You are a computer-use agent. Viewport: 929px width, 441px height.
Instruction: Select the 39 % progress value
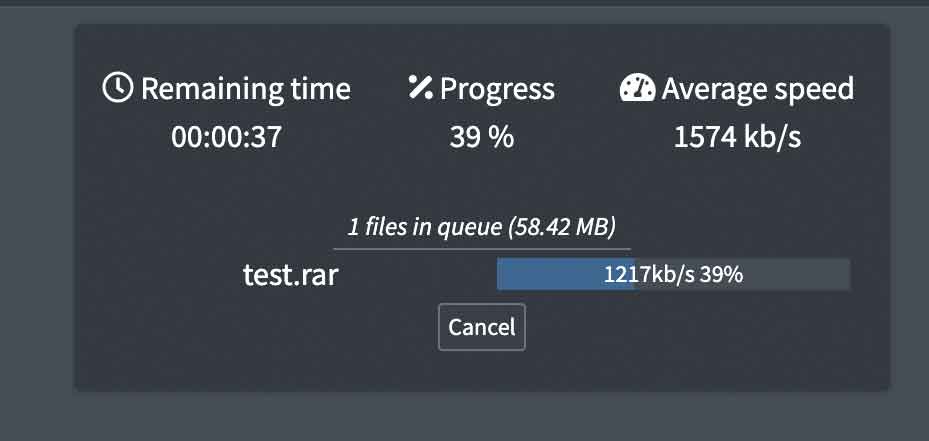(481, 137)
